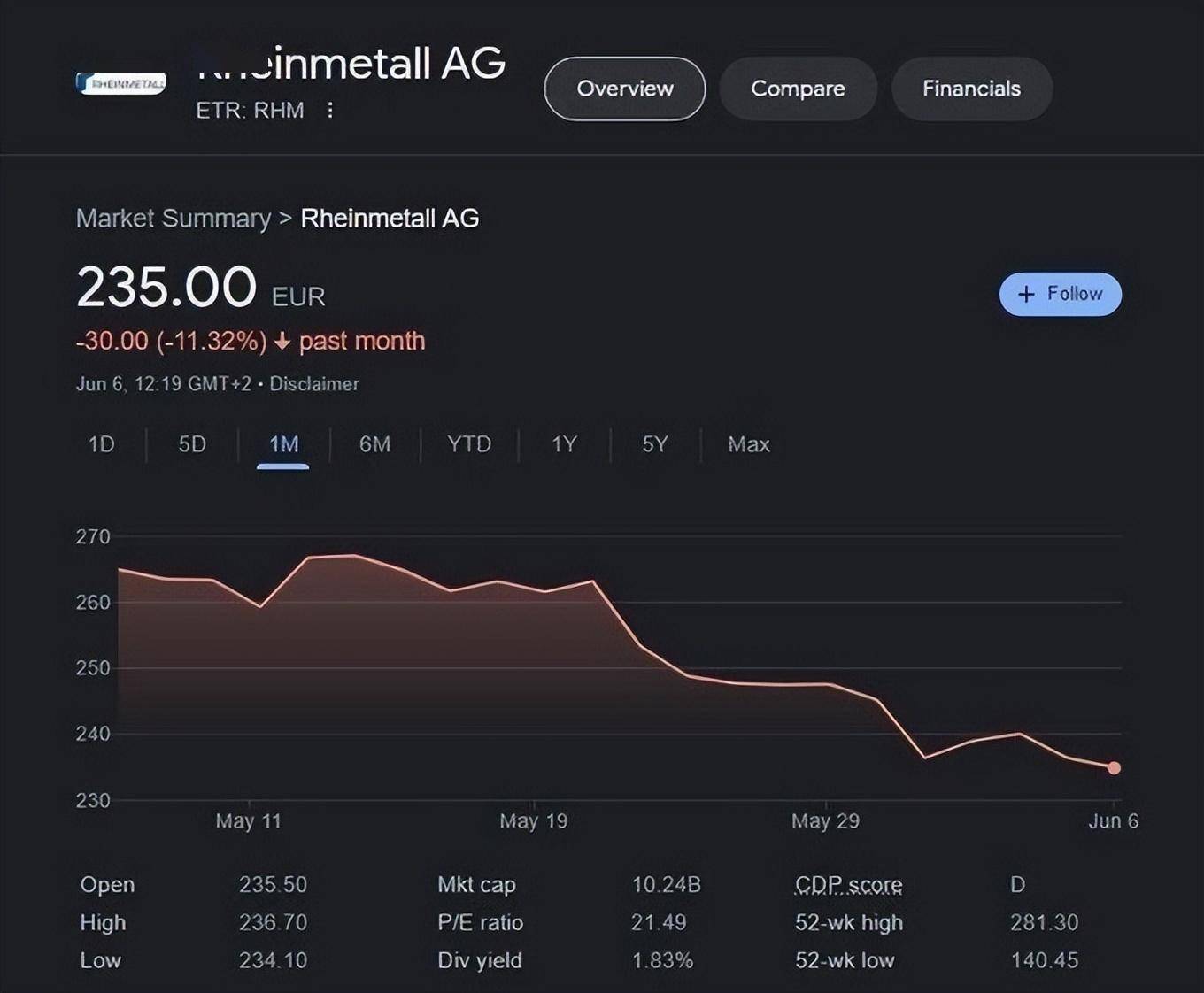The height and width of the screenshot is (993, 1204).
Task: Click the CDP score value D
Action: coord(1018,885)
